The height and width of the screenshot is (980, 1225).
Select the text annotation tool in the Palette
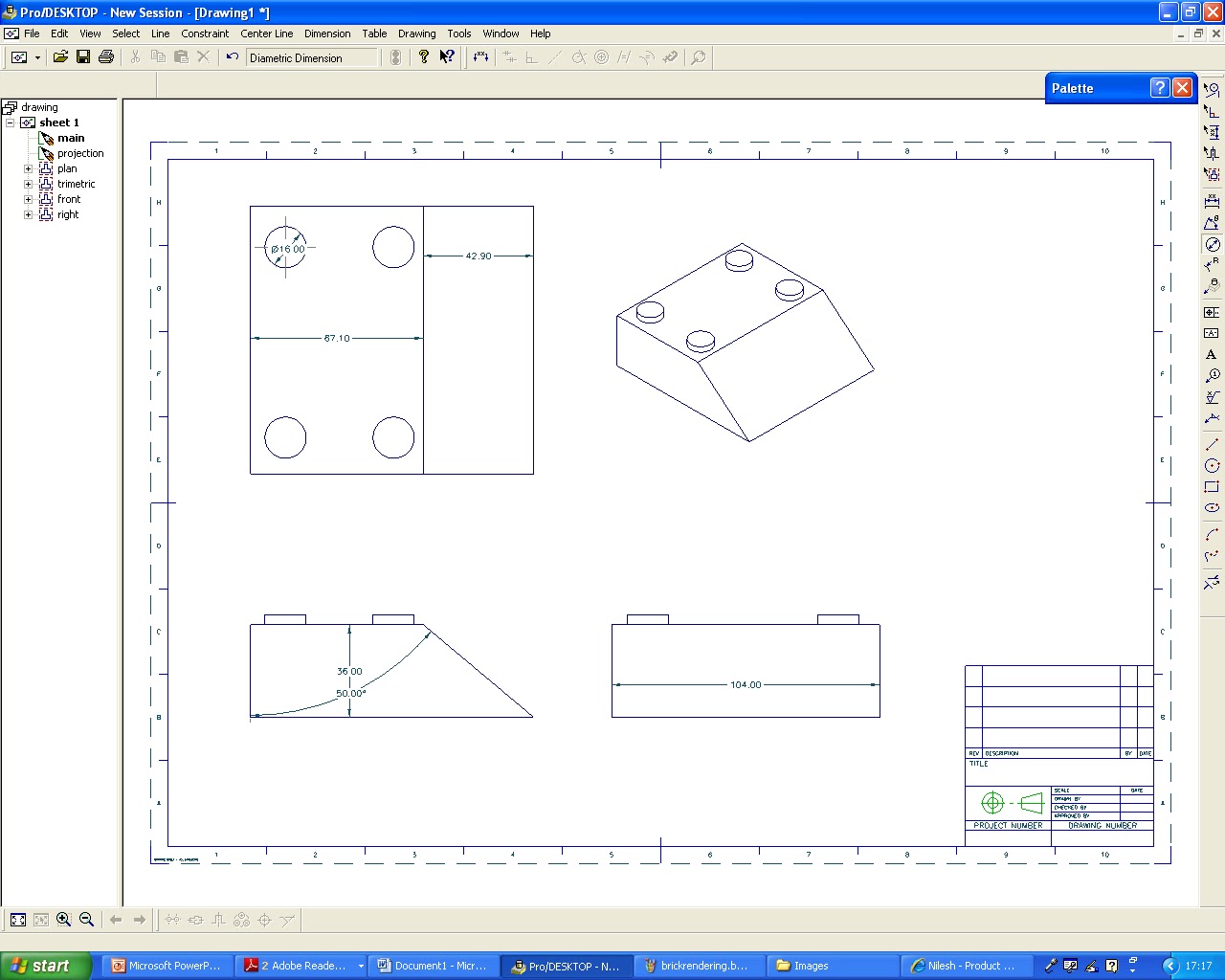click(x=1210, y=355)
